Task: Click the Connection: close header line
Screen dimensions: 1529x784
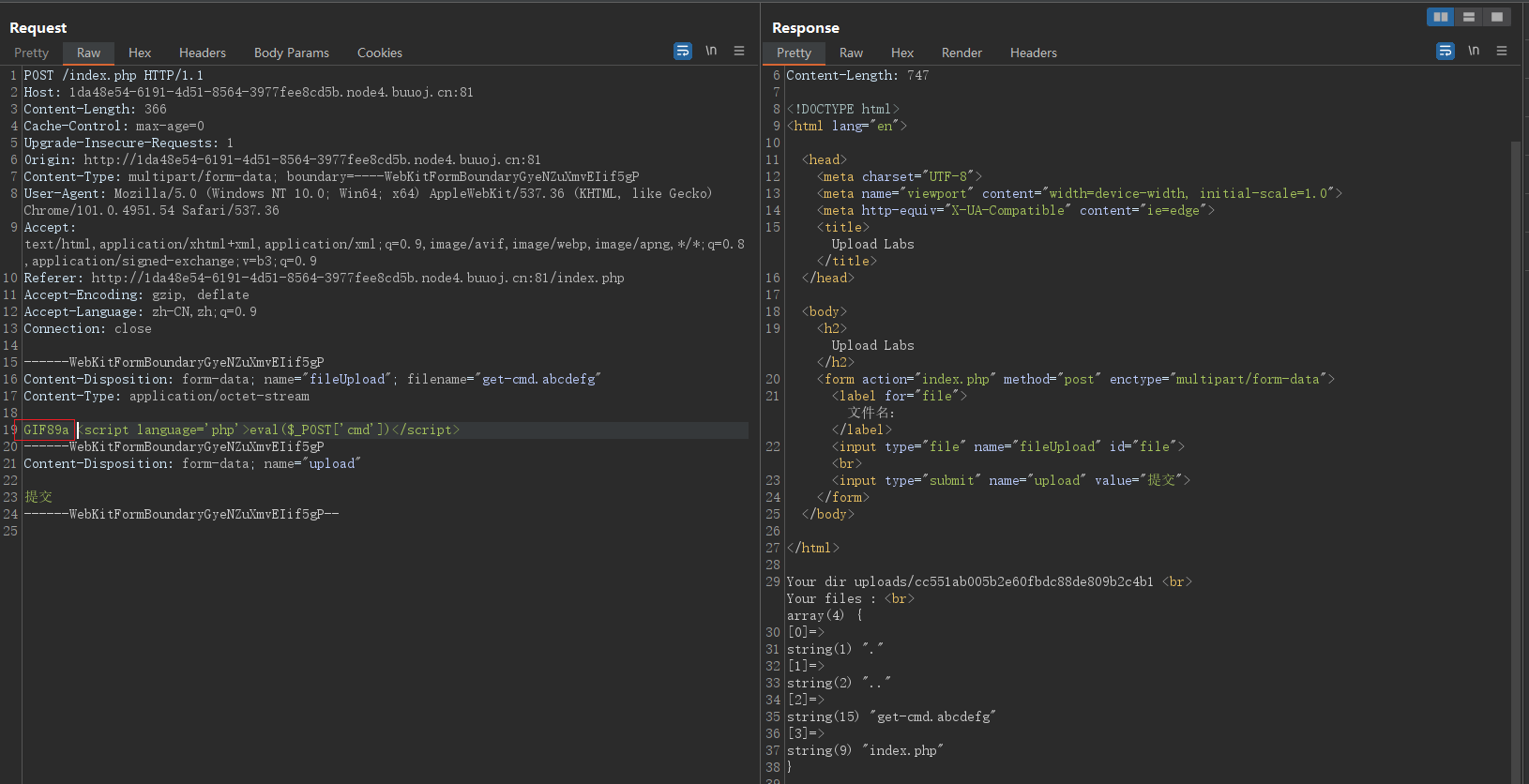Action: (87, 328)
